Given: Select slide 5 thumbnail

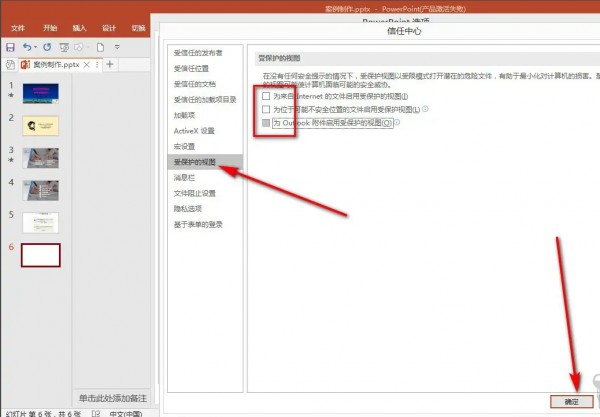Looking at the screenshot, I should tap(41, 223).
